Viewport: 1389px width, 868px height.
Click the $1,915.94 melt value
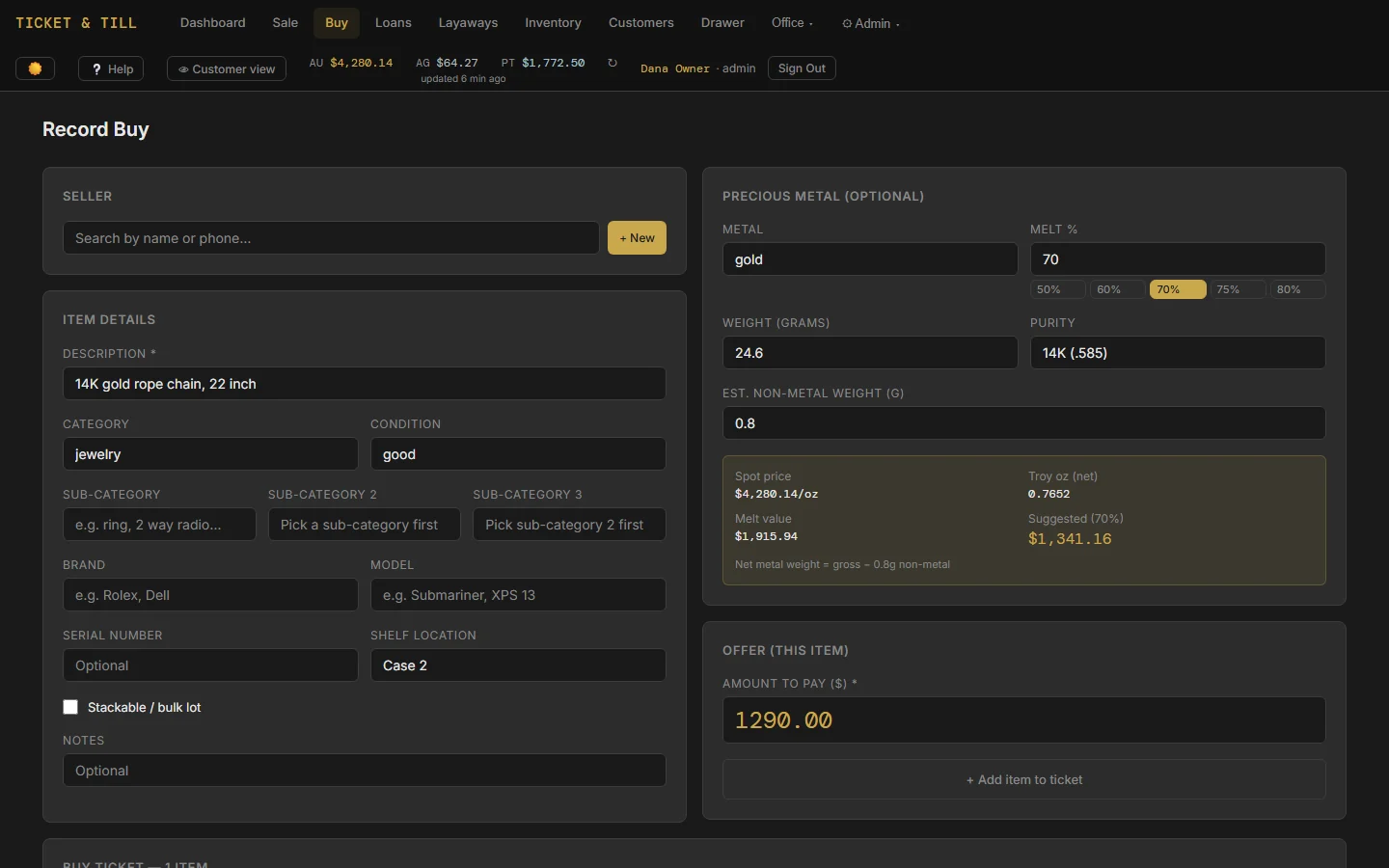pyautogui.click(x=766, y=536)
